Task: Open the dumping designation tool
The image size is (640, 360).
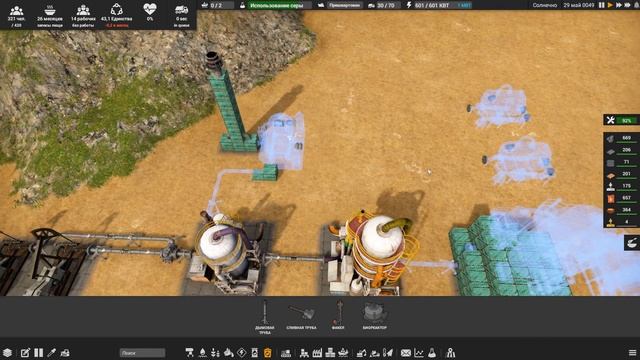Action: tap(375, 353)
